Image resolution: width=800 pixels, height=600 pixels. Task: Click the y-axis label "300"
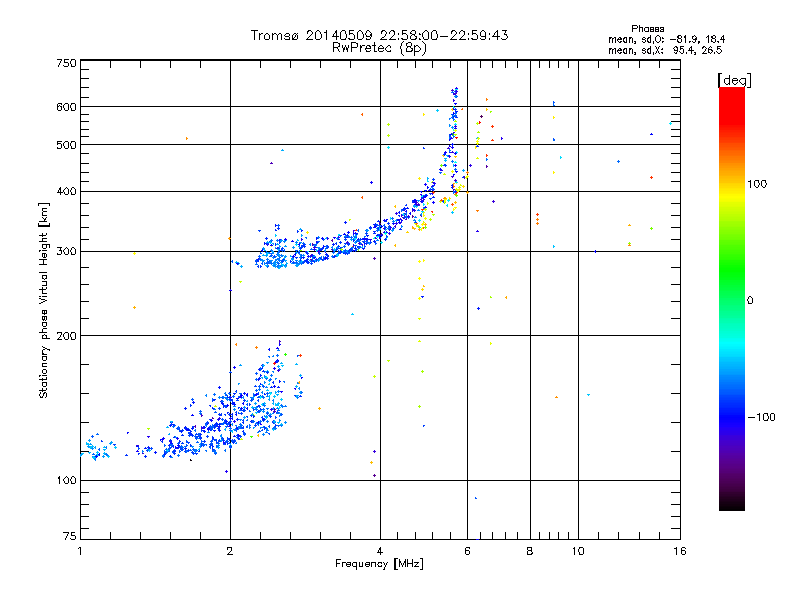(66, 252)
